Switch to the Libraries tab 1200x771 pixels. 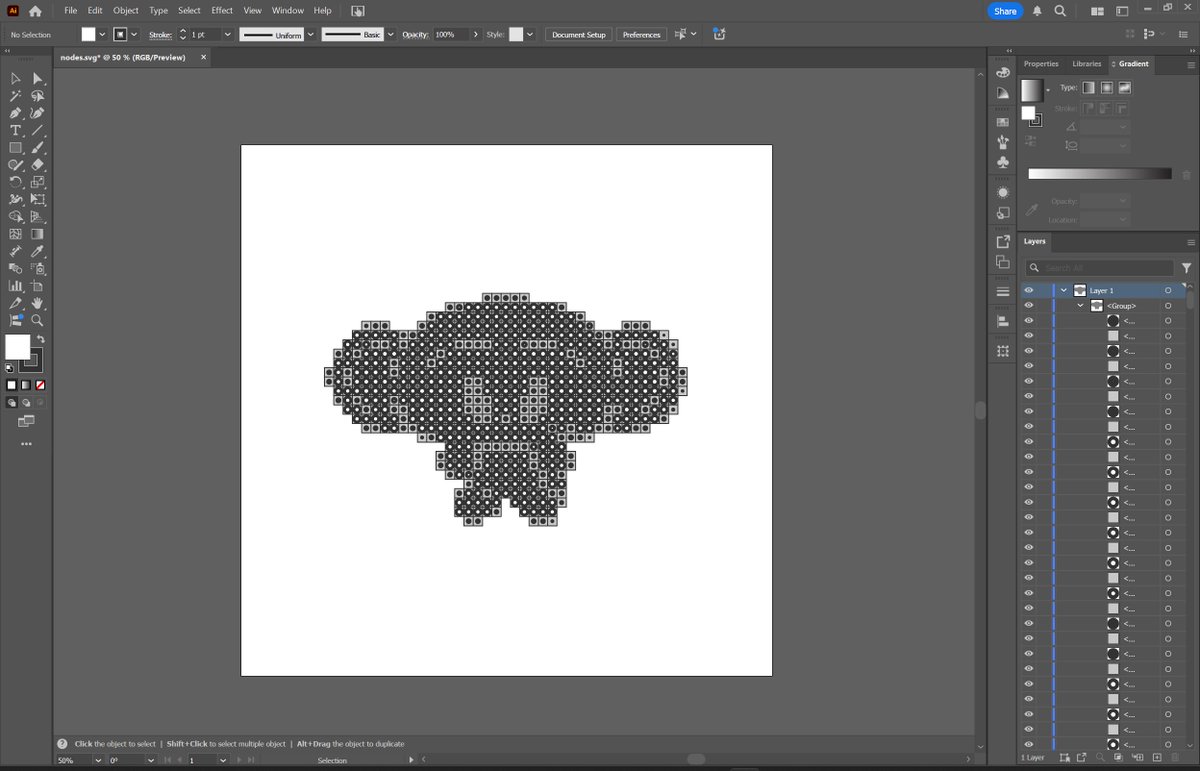click(1086, 63)
